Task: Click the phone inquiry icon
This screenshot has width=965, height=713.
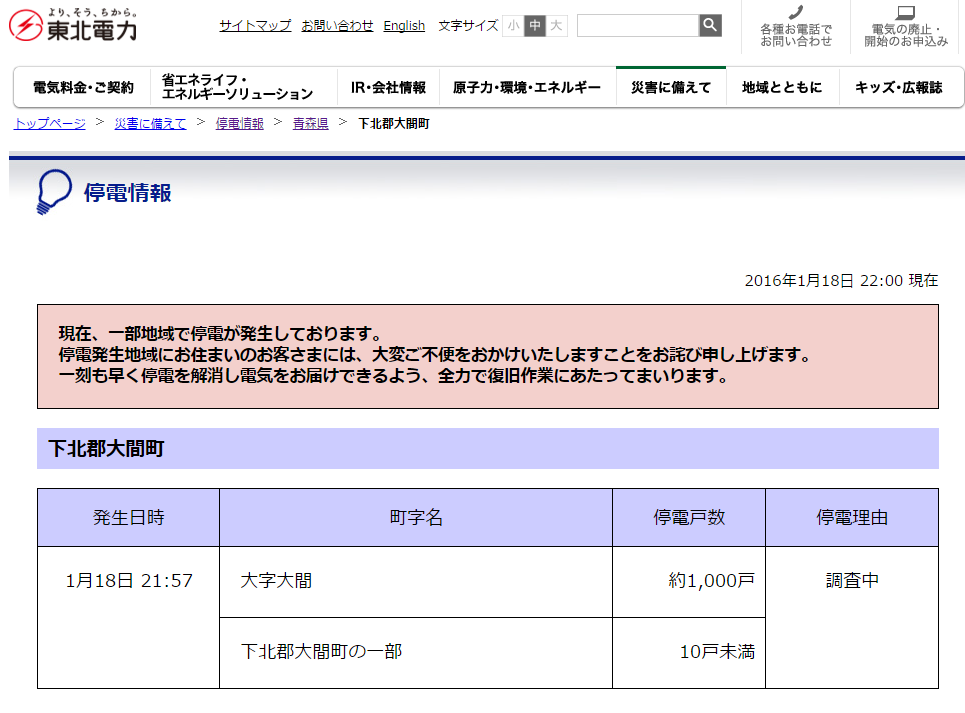Action: [795, 15]
